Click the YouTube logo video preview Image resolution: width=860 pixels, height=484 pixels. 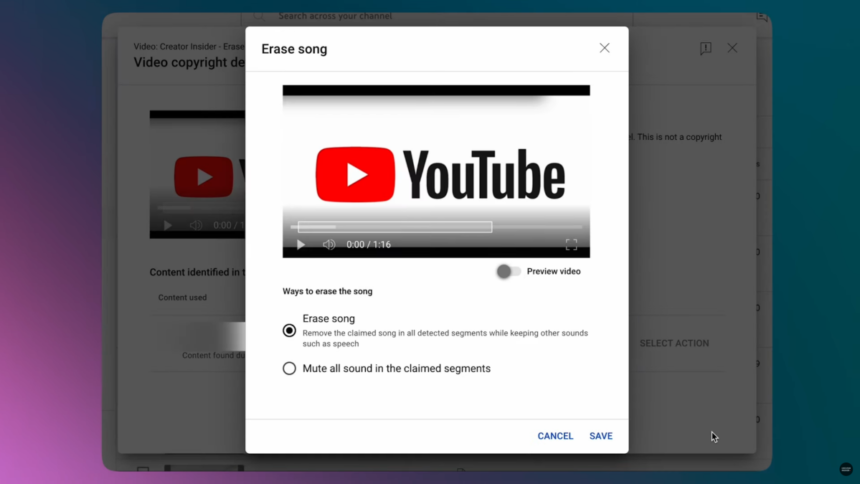pyautogui.click(x=436, y=171)
